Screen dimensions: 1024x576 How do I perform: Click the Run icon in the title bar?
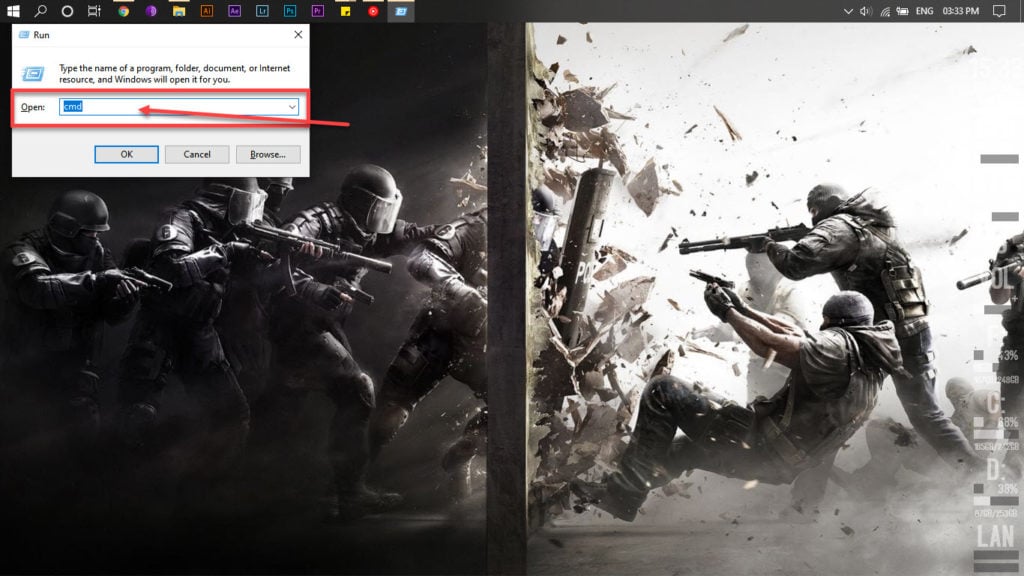(24, 35)
